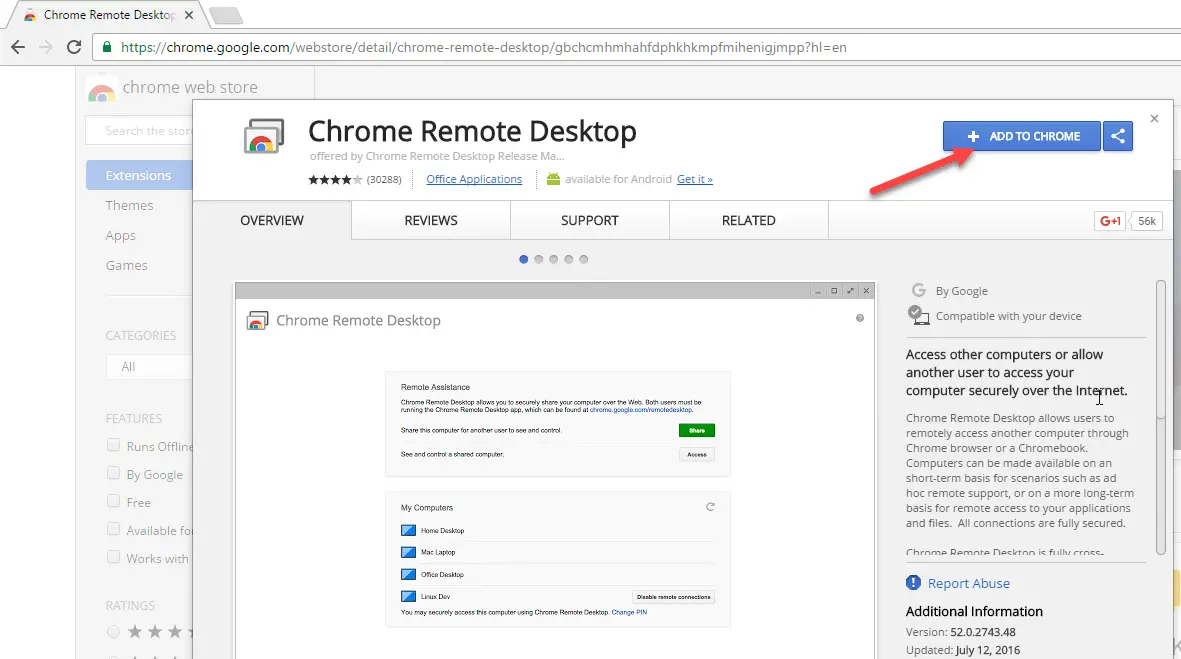Screen dimensions: 1181x659
Task: Select the second screenshot carousel dot
Action: (539, 259)
